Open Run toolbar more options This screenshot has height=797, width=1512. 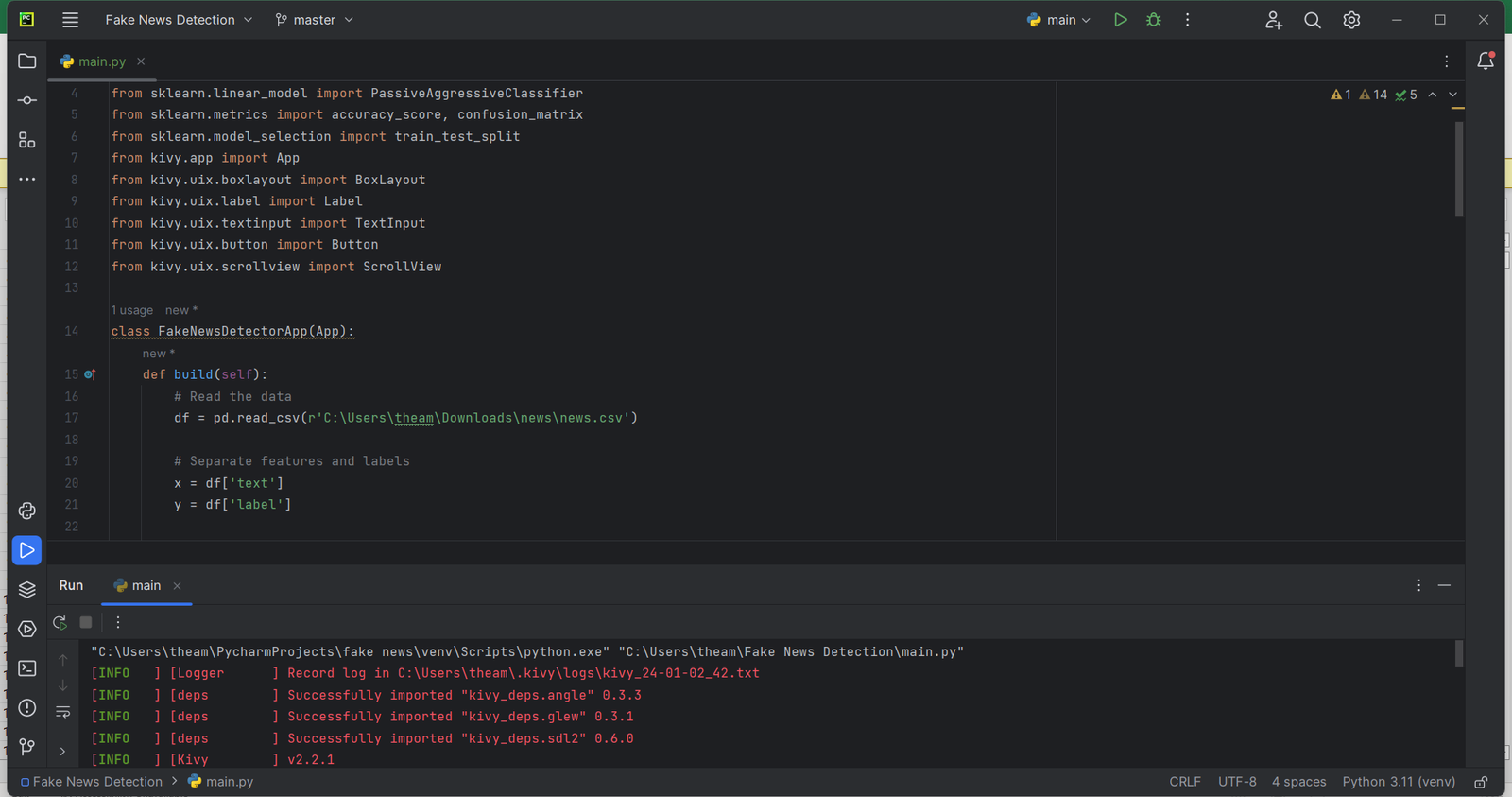pos(118,622)
